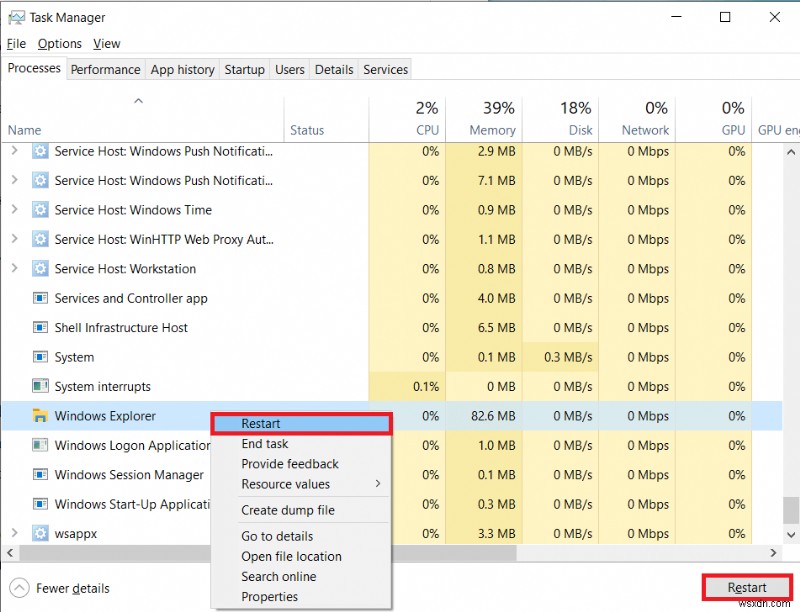The width and height of the screenshot is (800, 612).
Task: Click the Restart button at the bottom right
Action: click(x=746, y=588)
